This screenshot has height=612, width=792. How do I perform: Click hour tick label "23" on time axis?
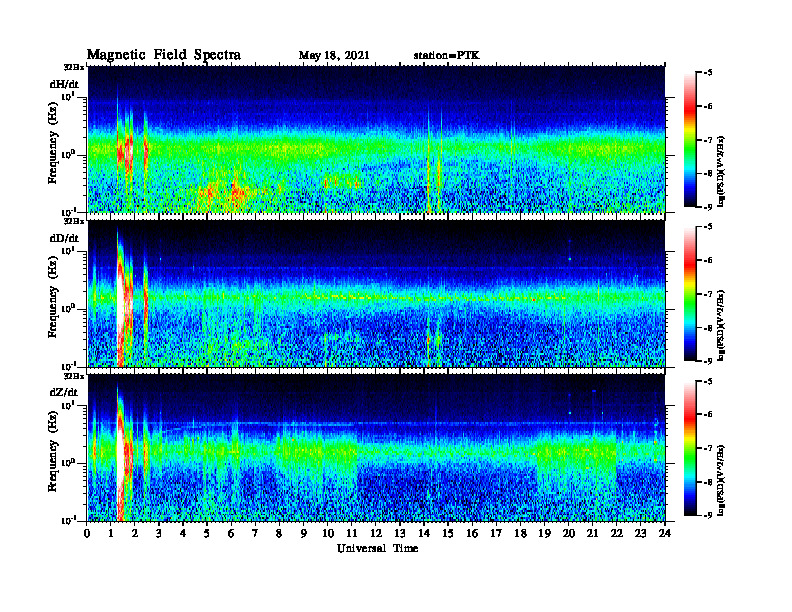pos(640,534)
